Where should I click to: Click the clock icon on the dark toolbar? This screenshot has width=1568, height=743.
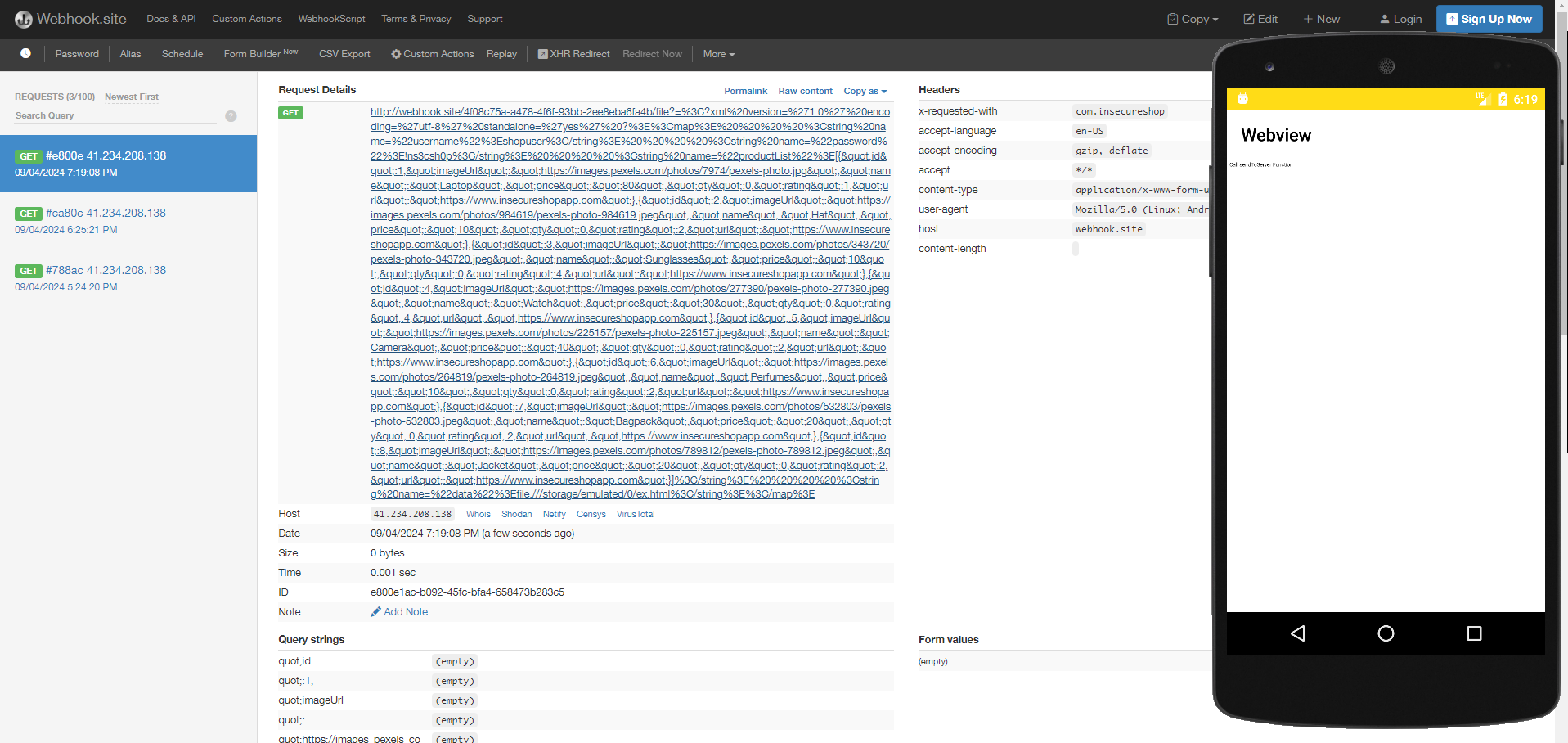click(x=25, y=53)
